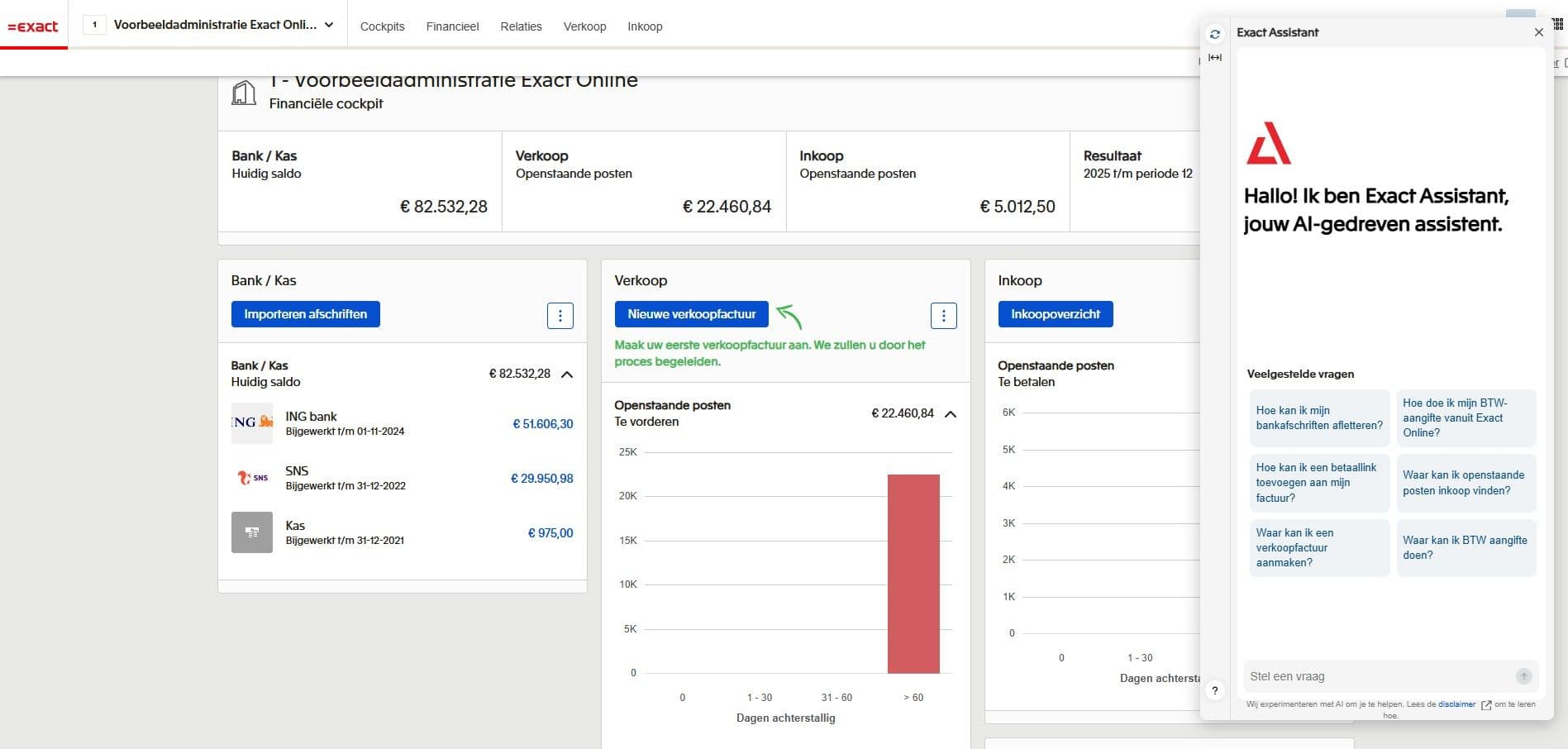Click 'Dagen achterstallig' label under Verkoop chart
Image resolution: width=1568 pixels, height=749 pixels.
pos(785,718)
